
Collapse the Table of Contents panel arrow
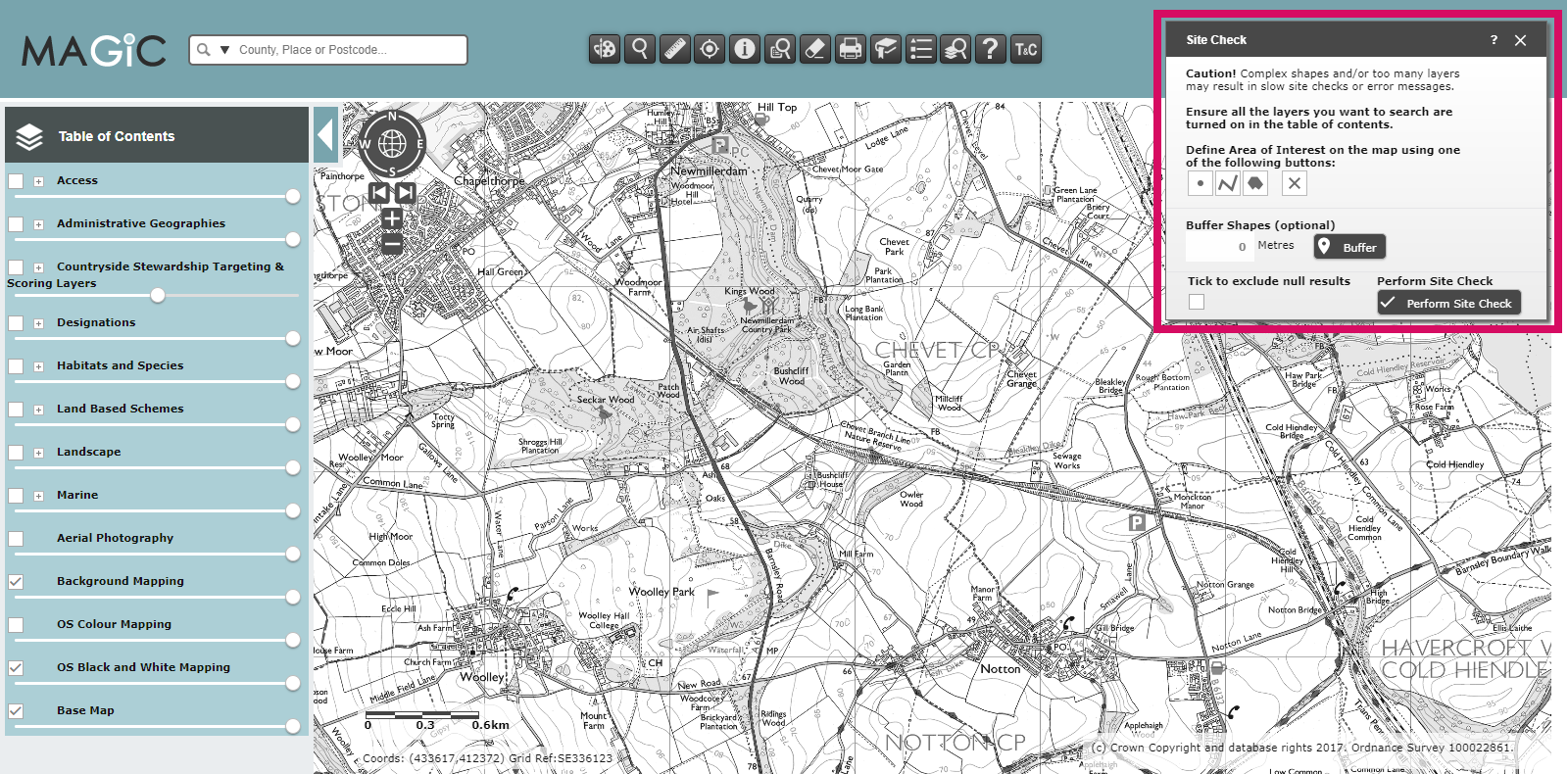pos(326,135)
